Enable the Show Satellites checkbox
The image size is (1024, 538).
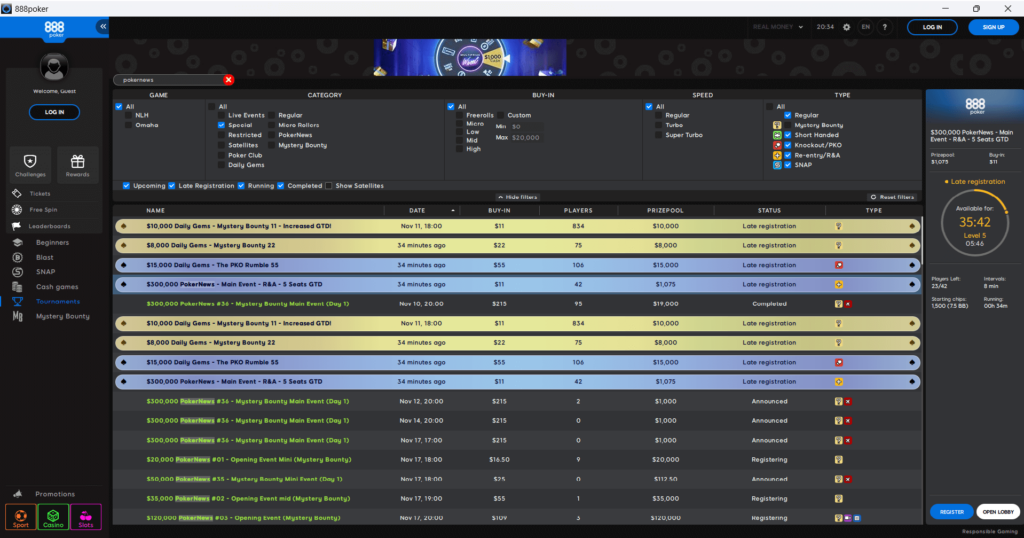click(x=328, y=186)
